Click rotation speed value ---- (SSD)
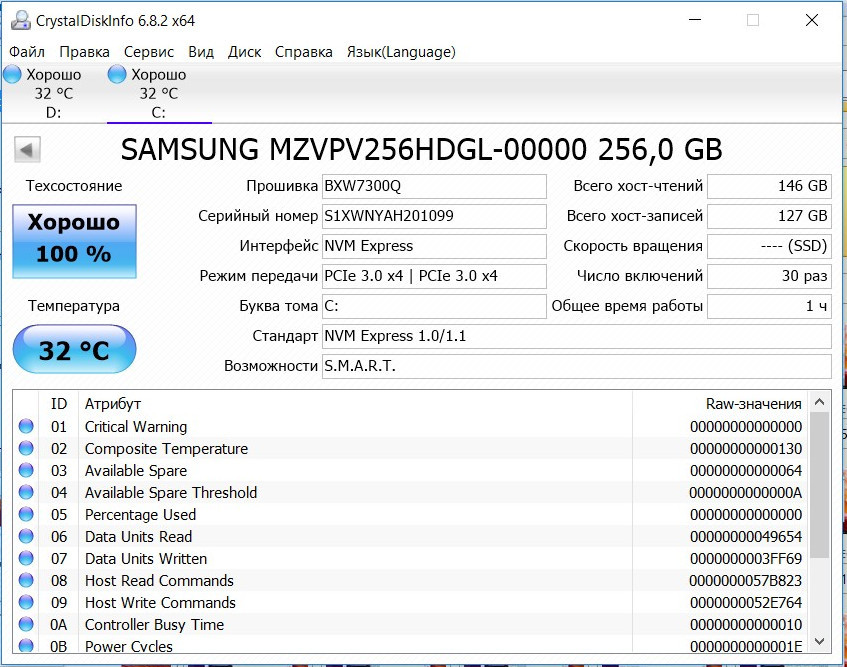 (769, 246)
